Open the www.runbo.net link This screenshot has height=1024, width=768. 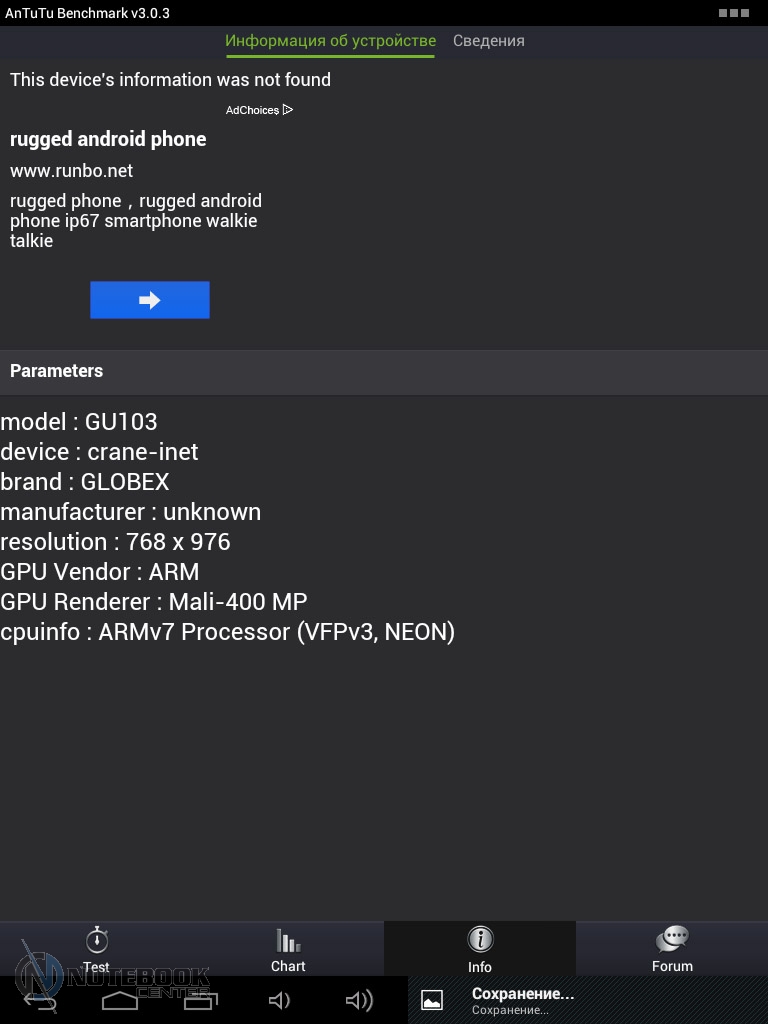[71, 171]
